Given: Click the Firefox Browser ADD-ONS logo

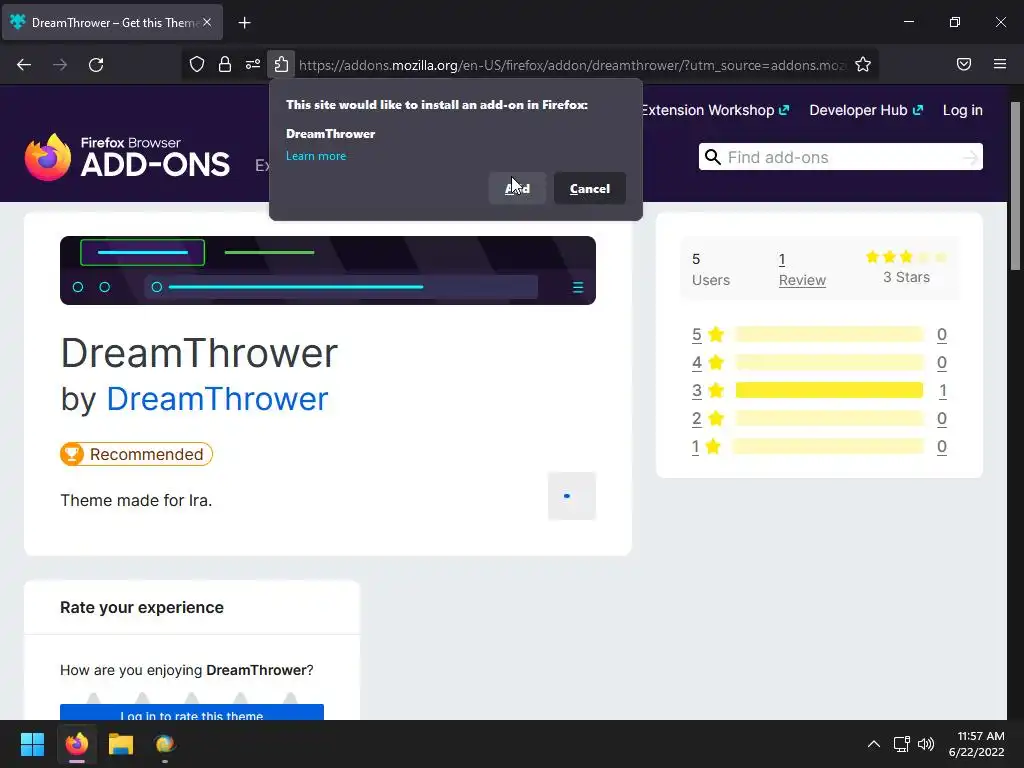Looking at the screenshot, I should click(127, 157).
